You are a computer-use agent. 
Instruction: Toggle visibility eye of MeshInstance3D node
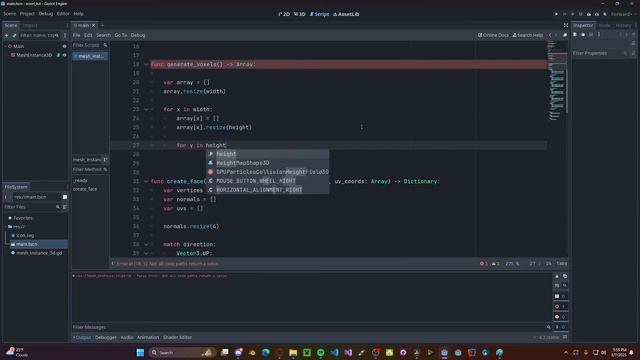coord(64,55)
